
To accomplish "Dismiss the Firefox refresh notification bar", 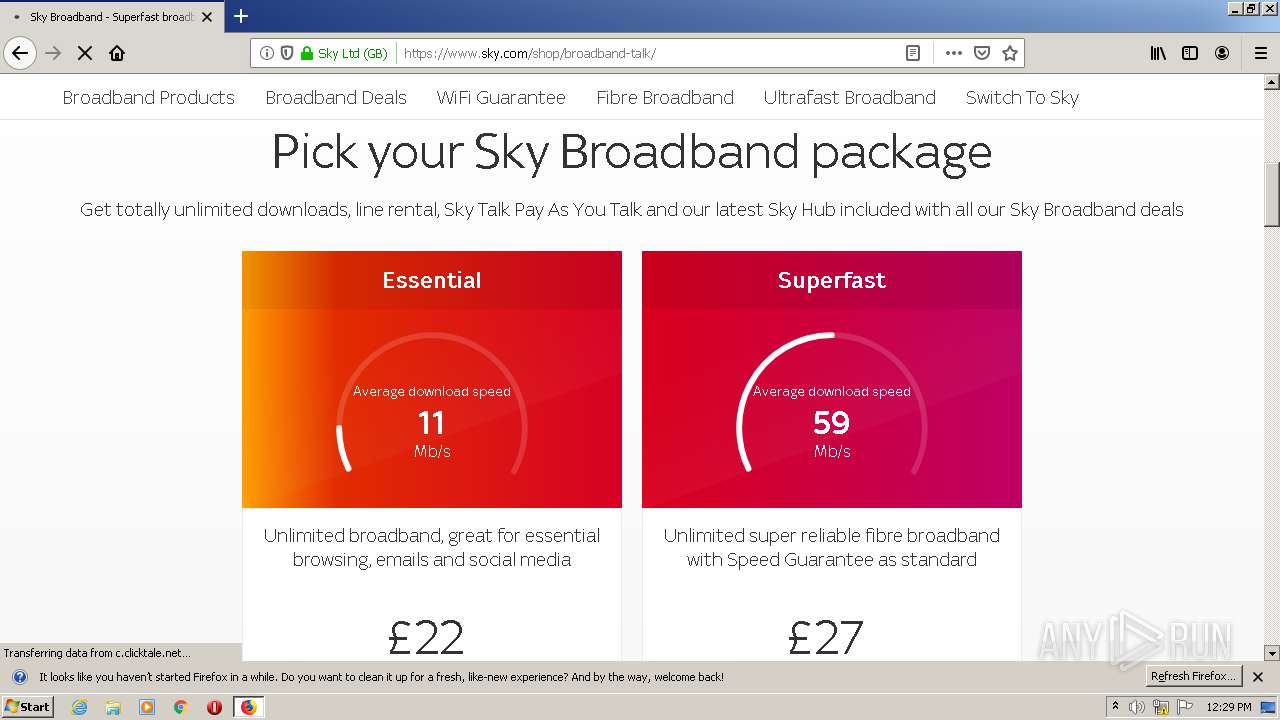I will tap(1258, 677).
